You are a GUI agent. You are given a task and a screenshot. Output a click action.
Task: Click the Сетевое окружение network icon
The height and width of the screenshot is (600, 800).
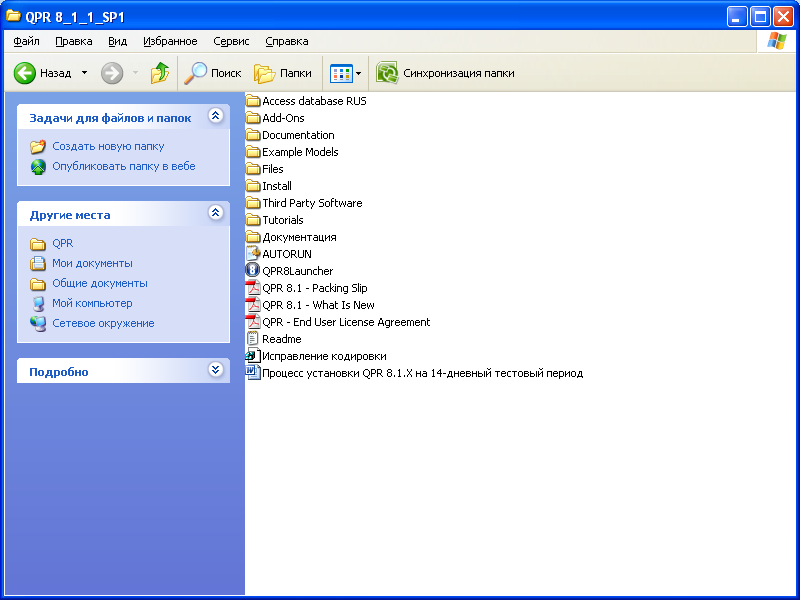[x=38, y=323]
